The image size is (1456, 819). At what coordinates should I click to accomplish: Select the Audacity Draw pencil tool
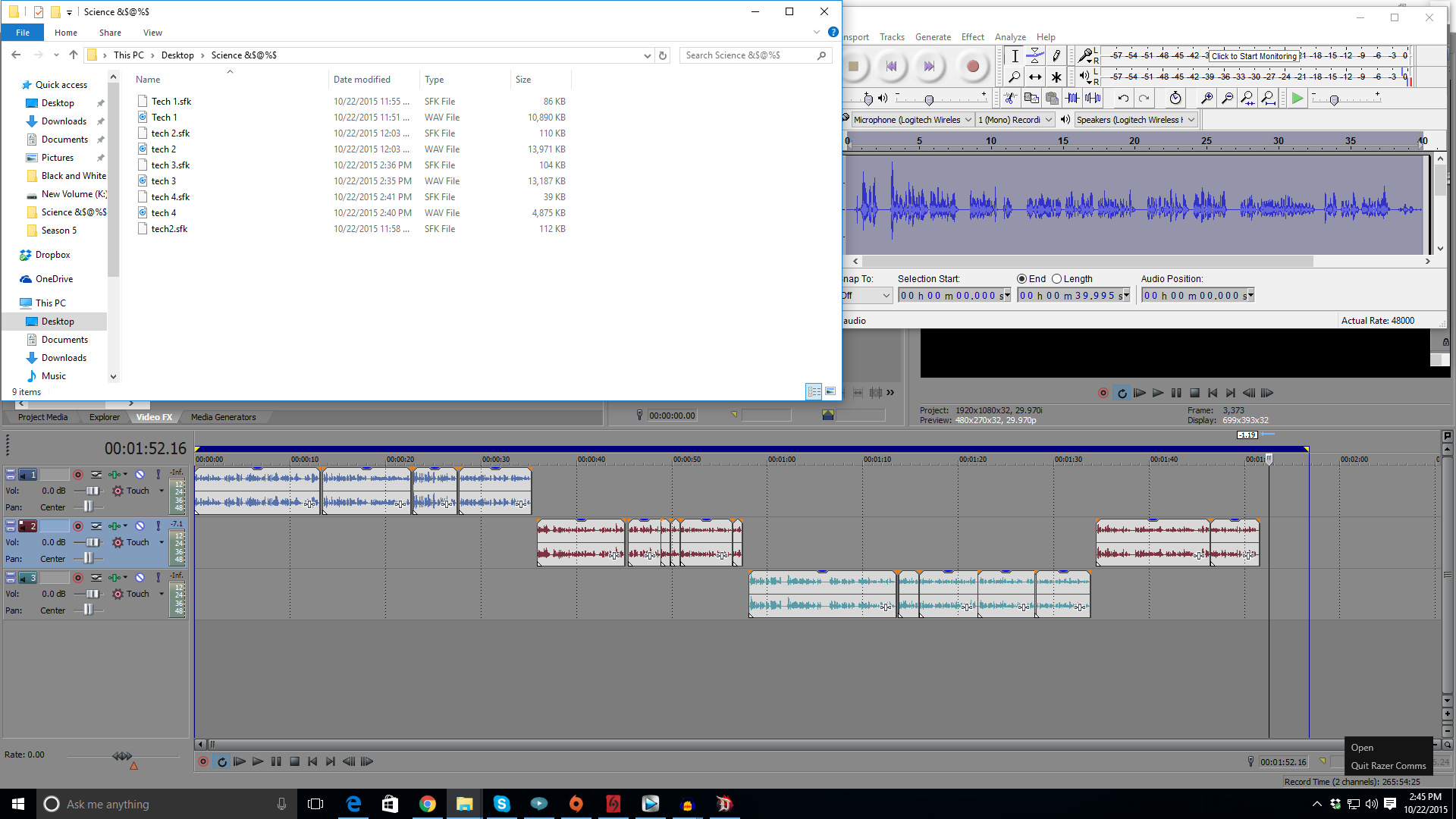[x=1056, y=56]
